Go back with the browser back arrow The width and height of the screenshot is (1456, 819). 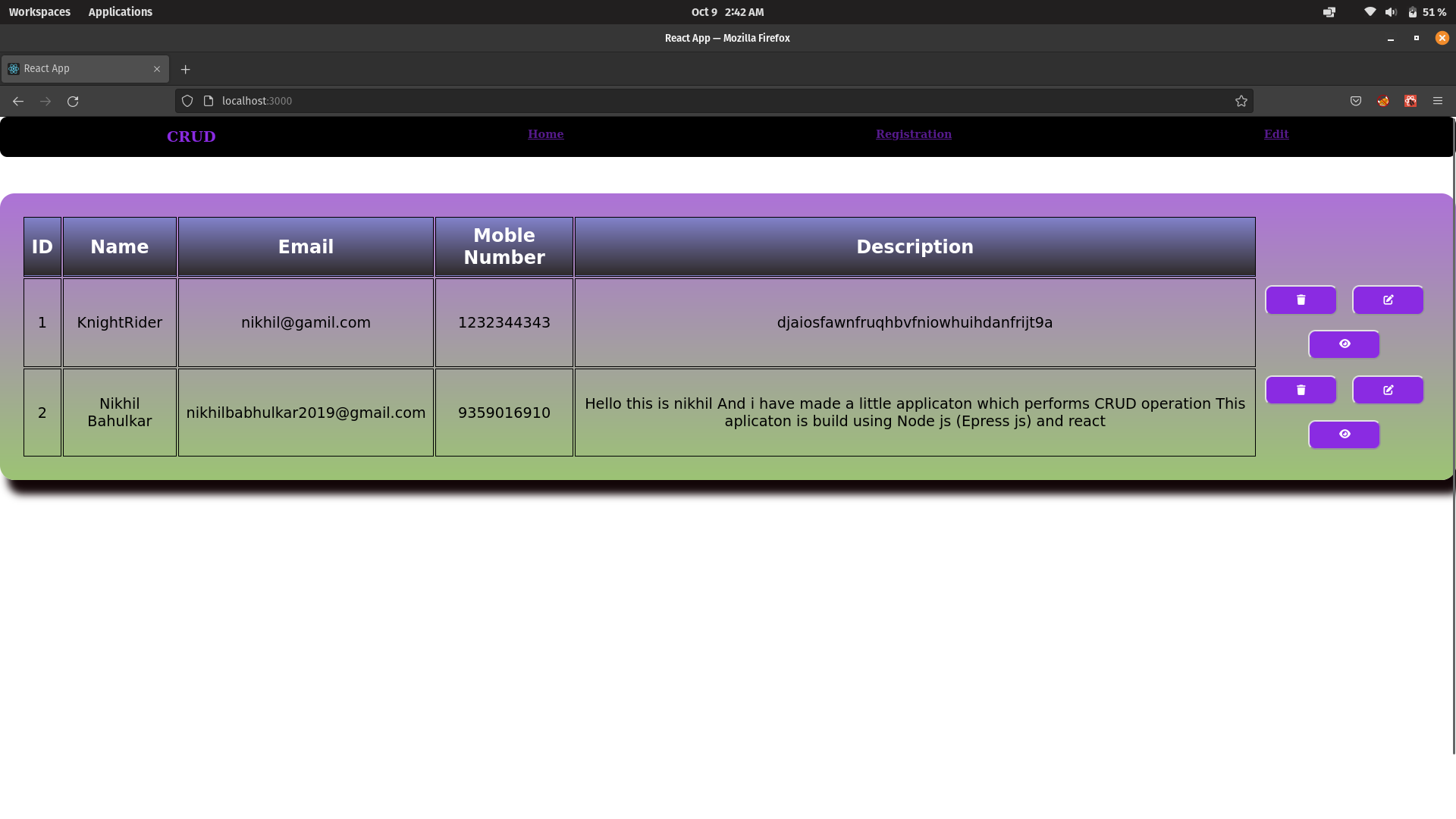[18, 101]
